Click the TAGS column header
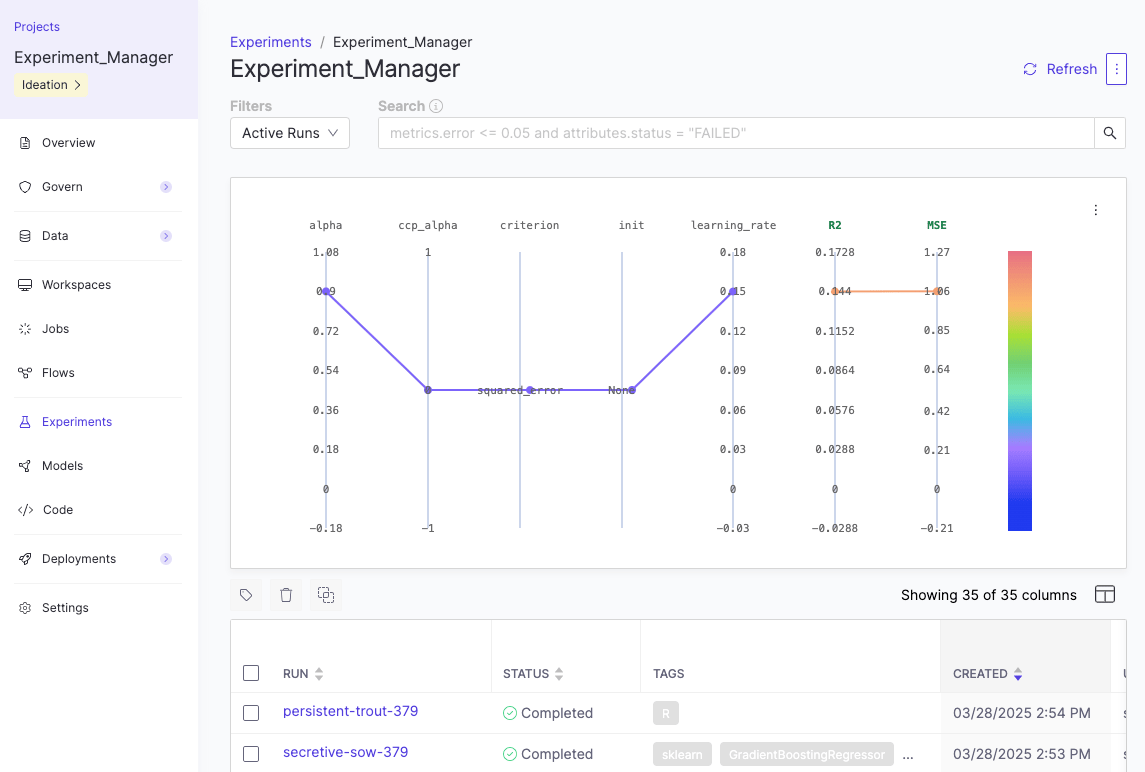 [668, 673]
